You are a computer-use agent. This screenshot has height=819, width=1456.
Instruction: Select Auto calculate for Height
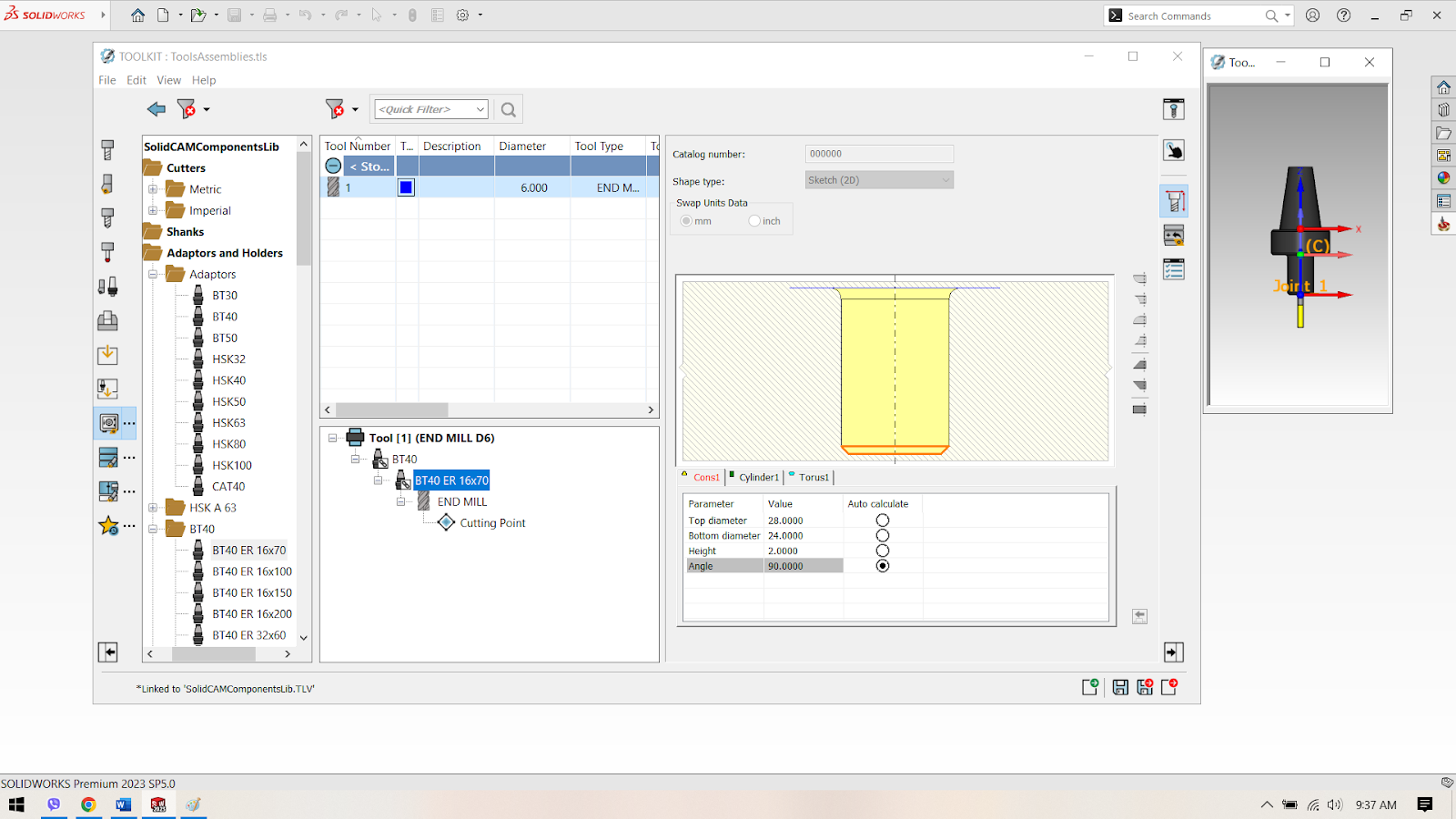pyautogui.click(x=883, y=551)
